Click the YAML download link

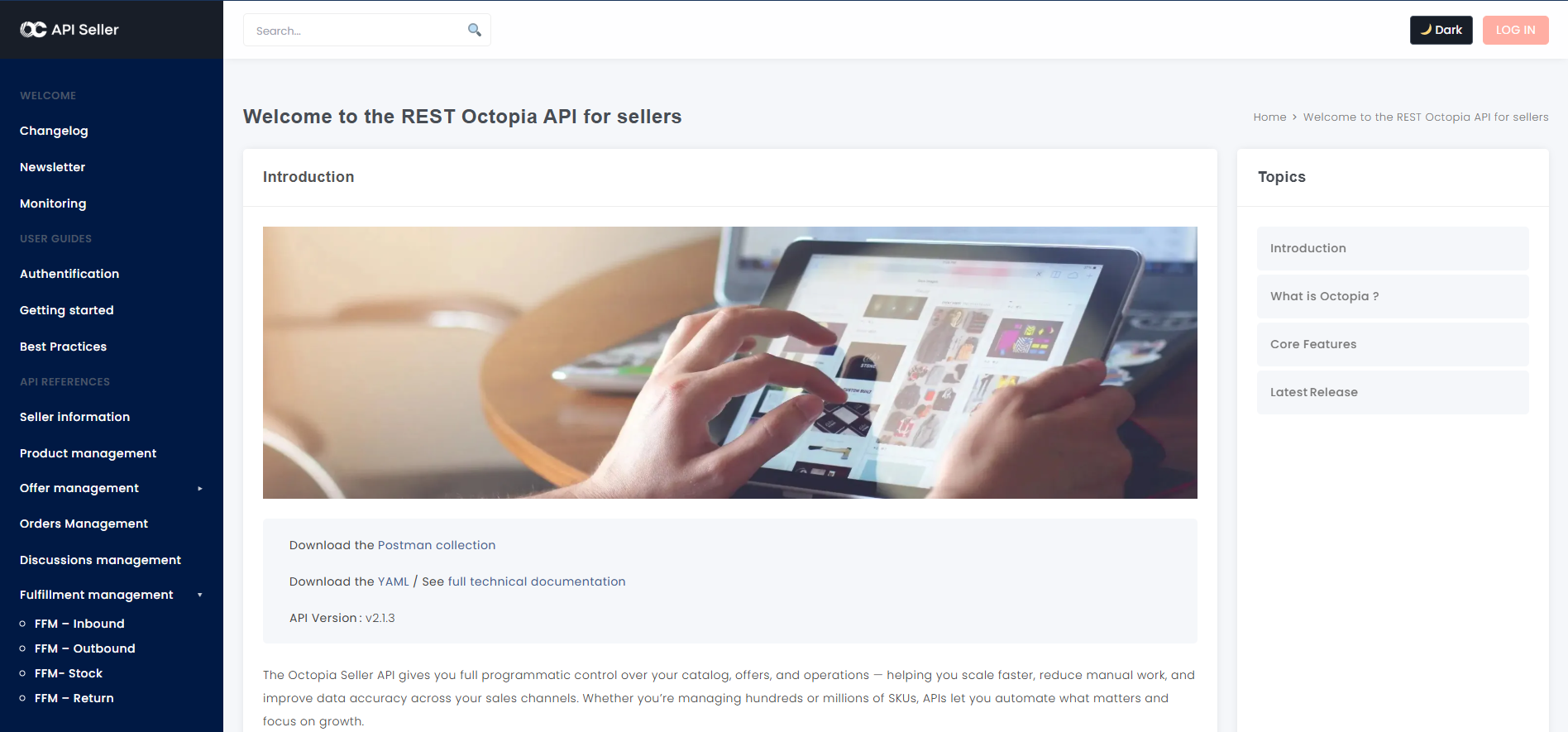pos(393,581)
